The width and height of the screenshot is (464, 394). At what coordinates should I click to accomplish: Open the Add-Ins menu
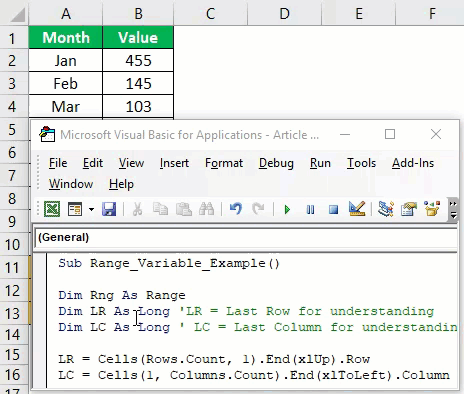coord(413,163)
